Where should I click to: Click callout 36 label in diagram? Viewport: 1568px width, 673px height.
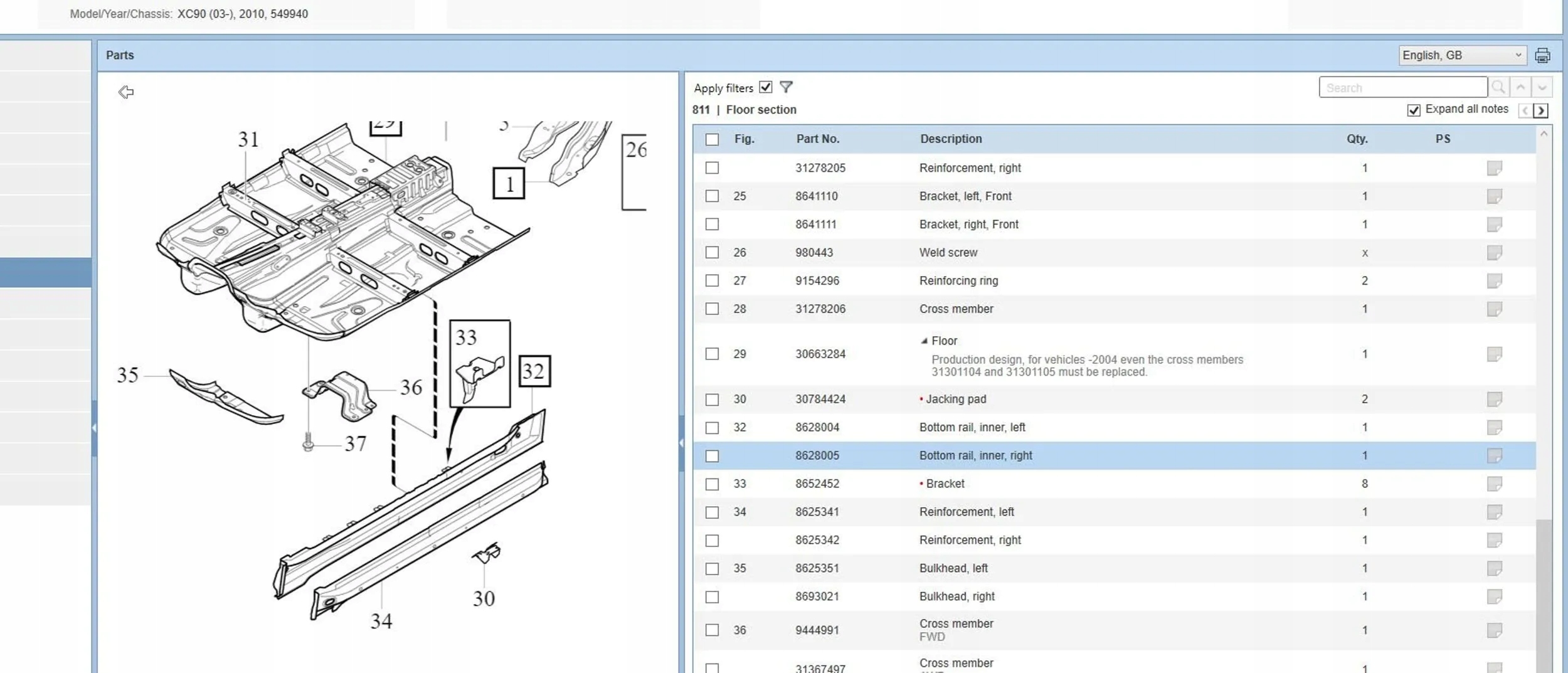coord(411,388)
